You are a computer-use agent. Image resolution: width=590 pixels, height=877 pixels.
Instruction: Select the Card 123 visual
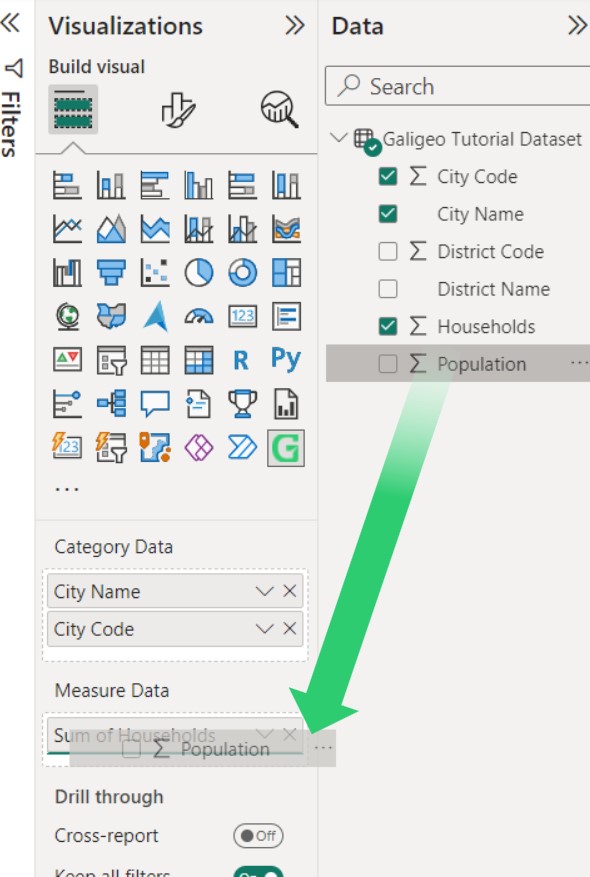tap(242, 316)
